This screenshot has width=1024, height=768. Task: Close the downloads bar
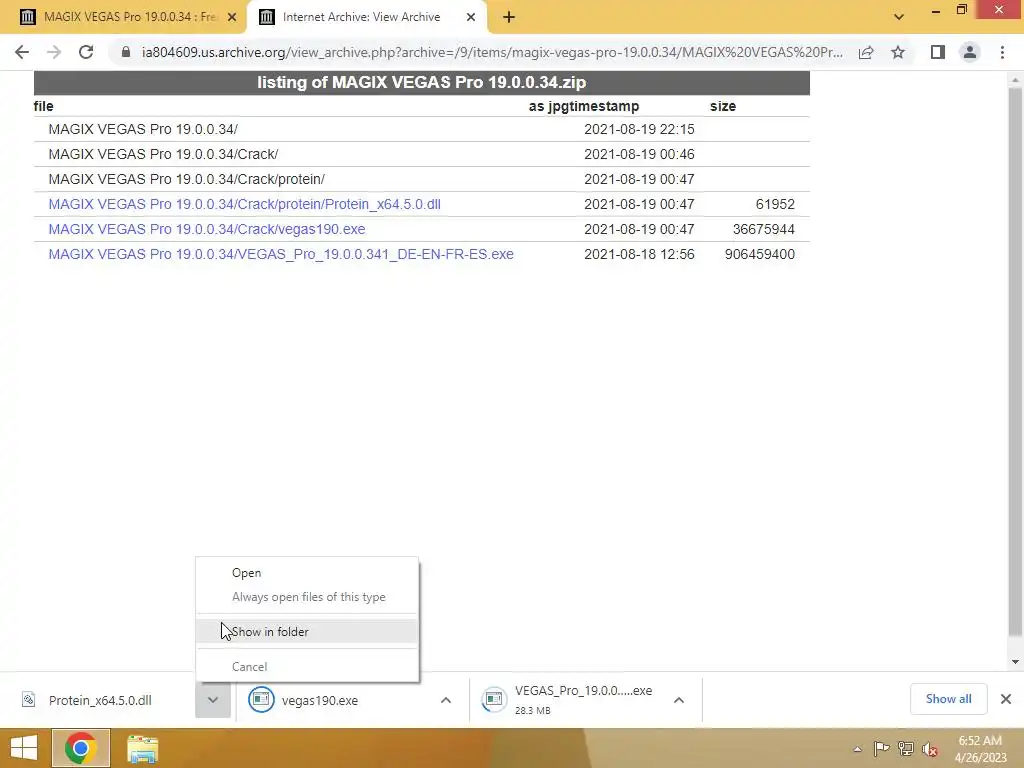tap(1006, 699)
